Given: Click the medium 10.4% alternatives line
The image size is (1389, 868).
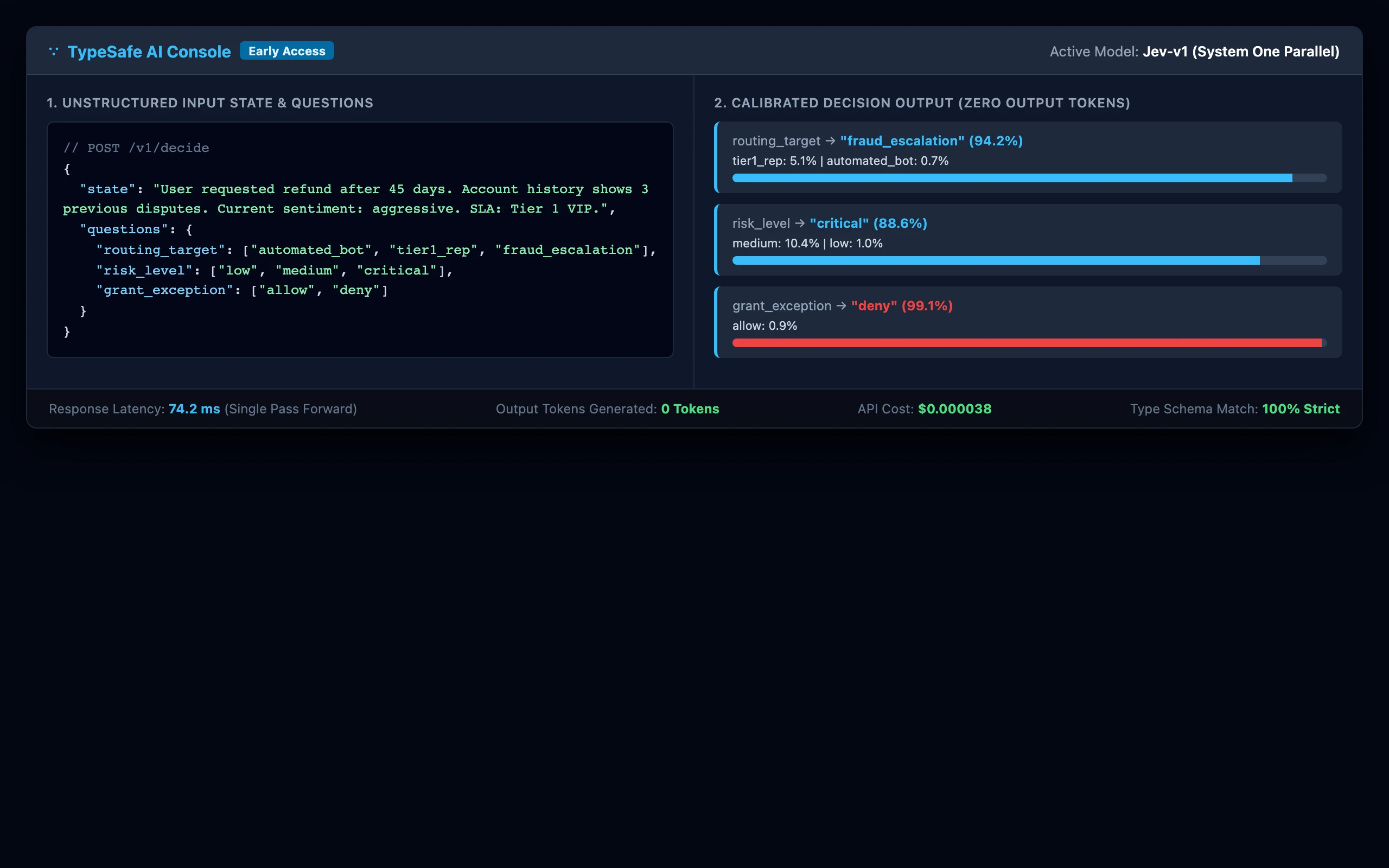Looking at the screenshot, I should click(807, 244).
